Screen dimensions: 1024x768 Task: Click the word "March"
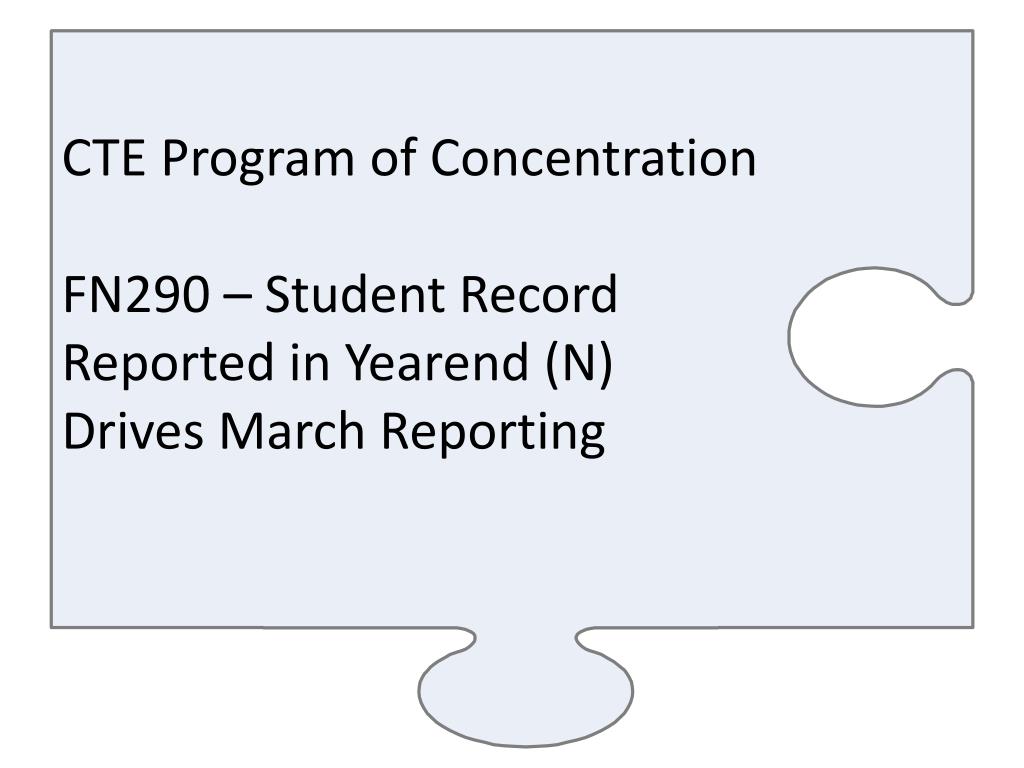pyautogui.click(x=292, y=431)
